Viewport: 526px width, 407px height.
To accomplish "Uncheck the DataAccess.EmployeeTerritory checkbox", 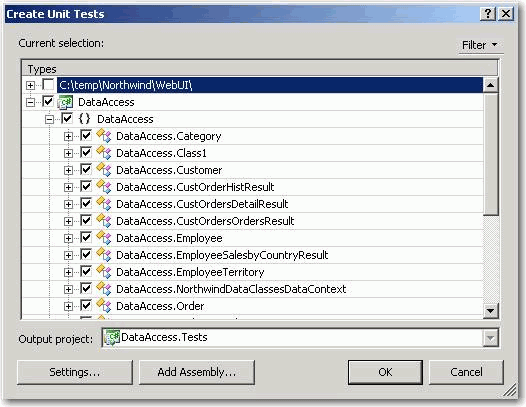I will 86,272.
